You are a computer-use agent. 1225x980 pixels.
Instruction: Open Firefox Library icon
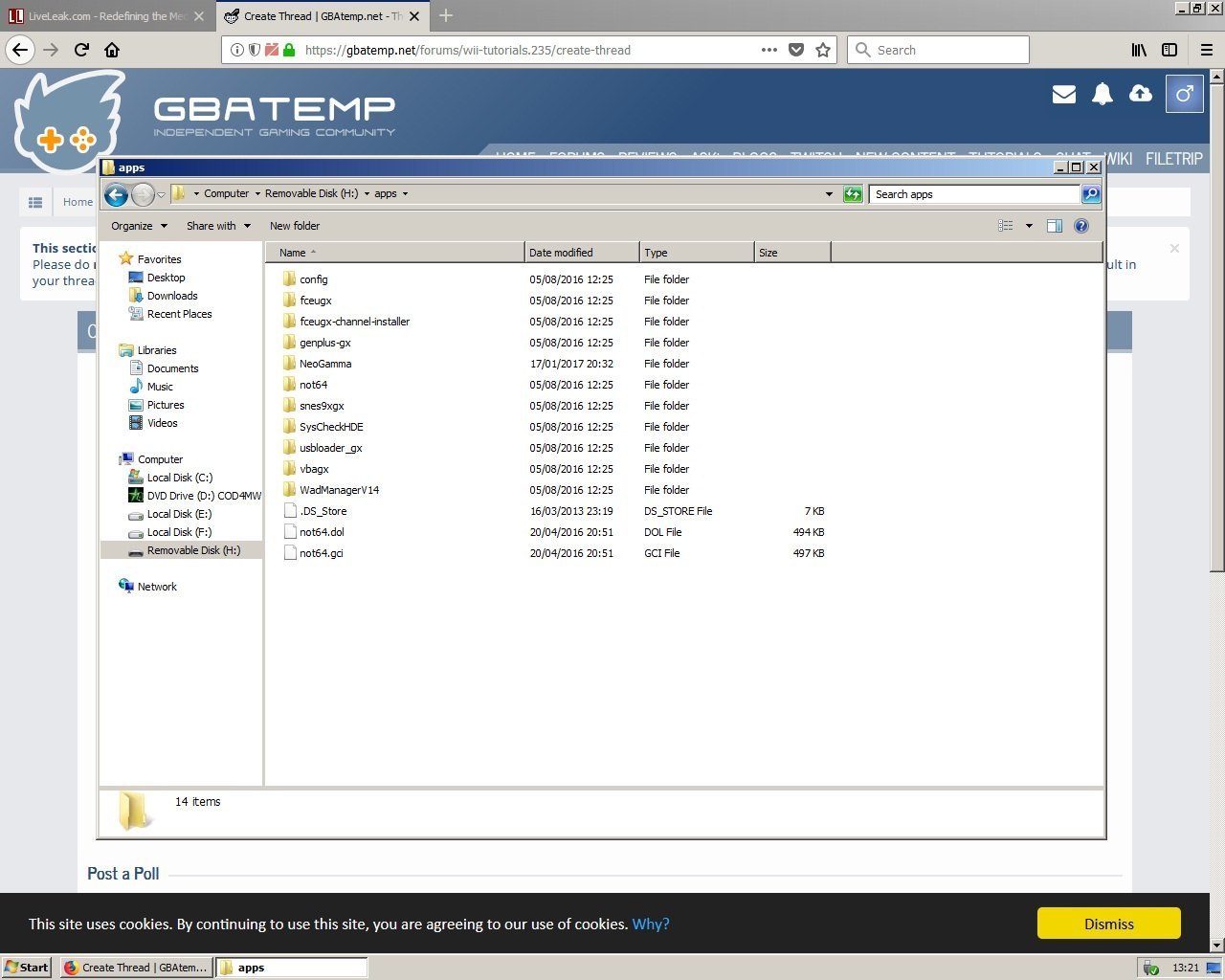pyautogui.click(x=1139, y=50)
